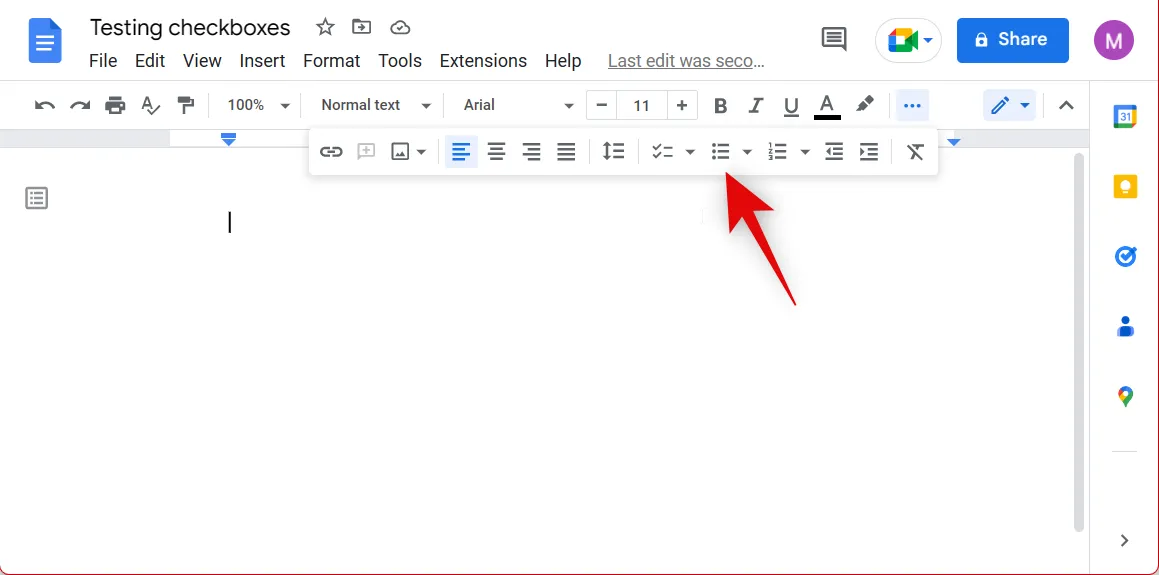The width and height of the screenshot is (1159, 575).
Task: Open the comment history icon
Action: pos(835,39)
